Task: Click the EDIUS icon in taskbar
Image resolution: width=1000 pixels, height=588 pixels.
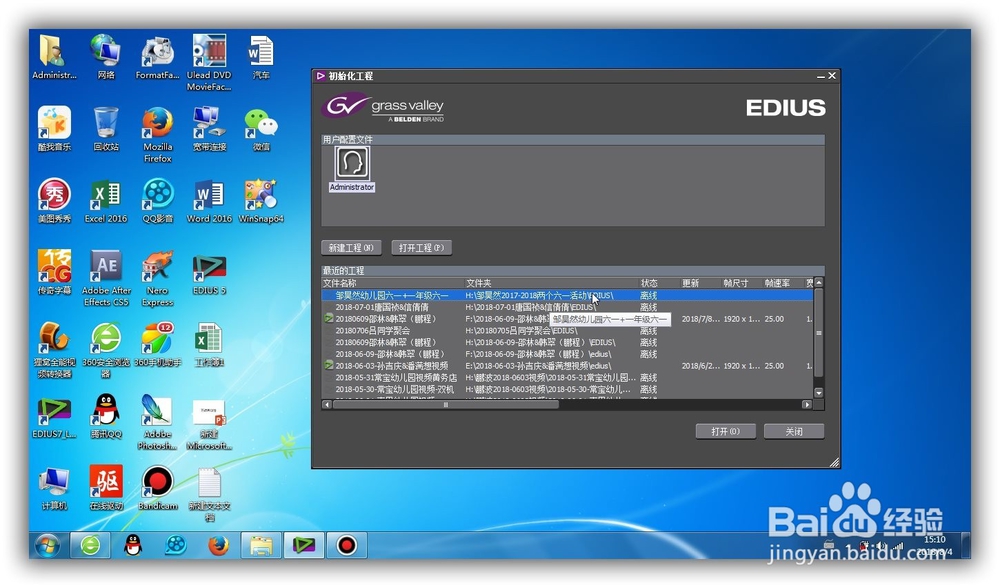Action: (304, 545)
